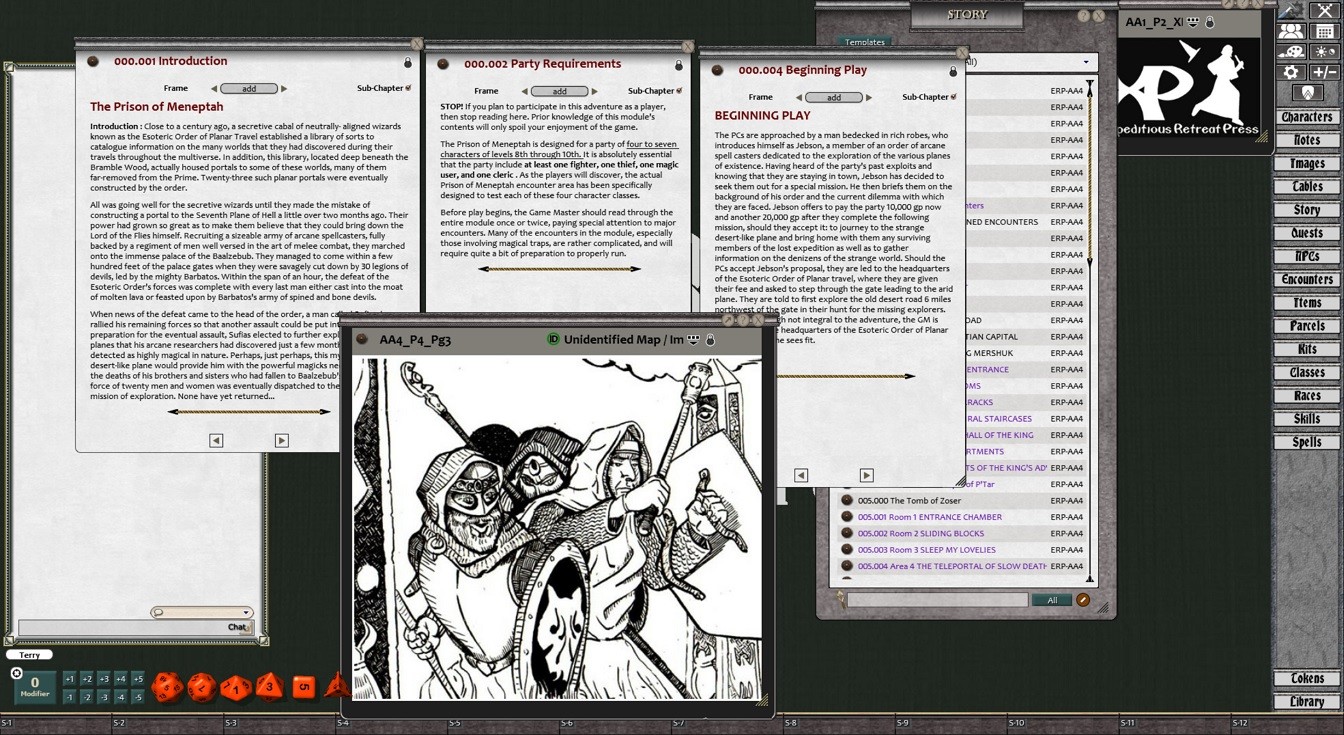The width and height of the screenshot is (1344, 735).
Task: Open drawing tools with the palette icon
Action: click(x=1291, y=51)
